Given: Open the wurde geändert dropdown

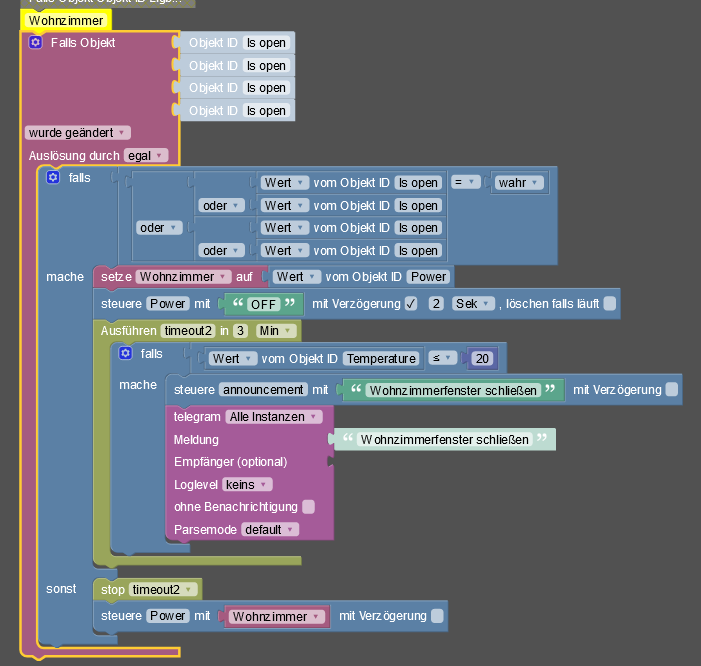Looking at the screenshot, I should (x=78, y=133).
